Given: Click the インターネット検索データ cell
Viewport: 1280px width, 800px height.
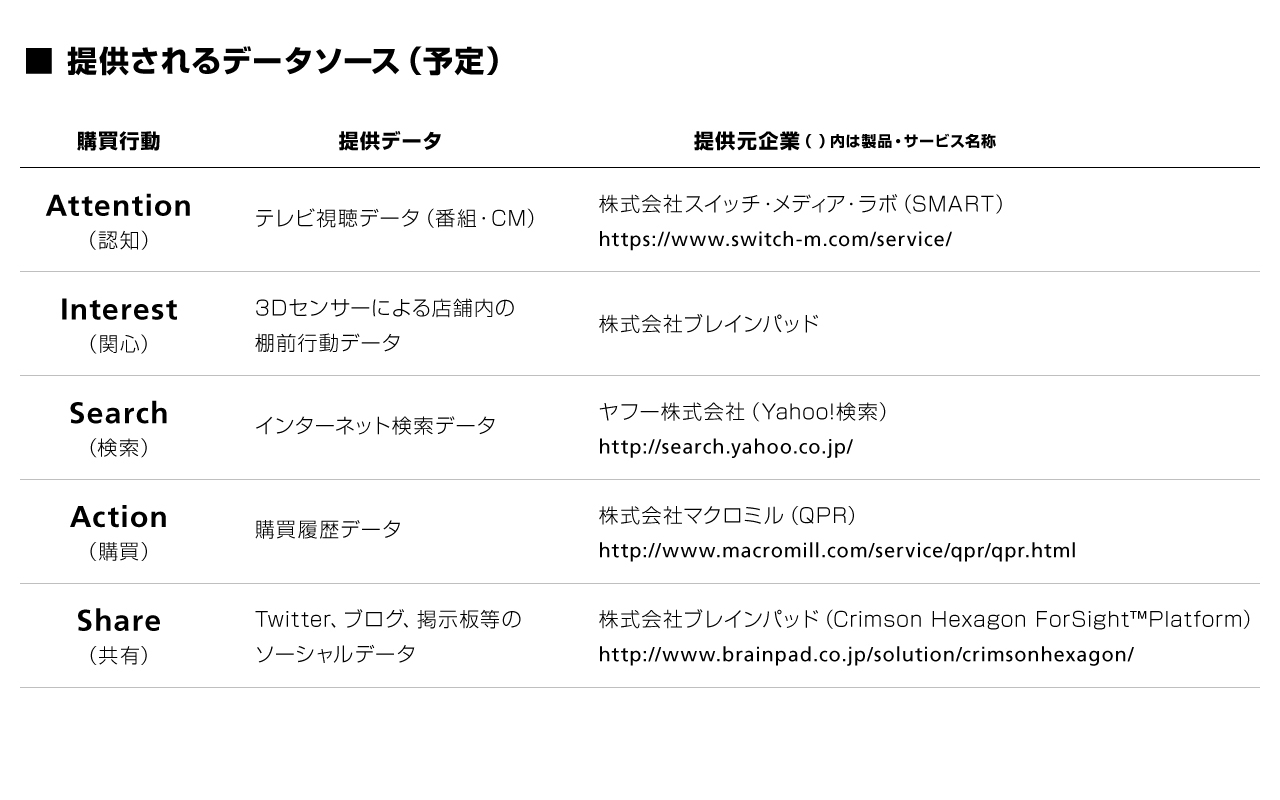Looking at the screenshot, I should click(375, 426).
